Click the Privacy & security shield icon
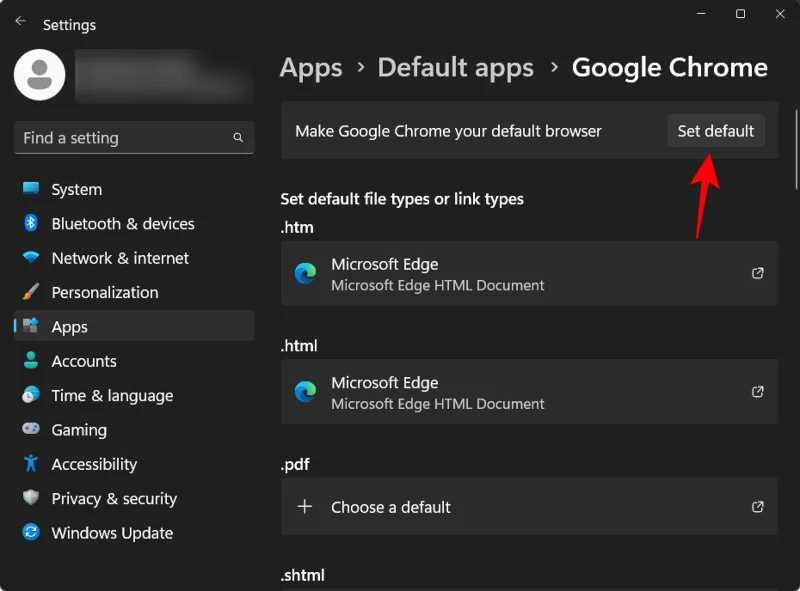800x591 pixels. 31,498
